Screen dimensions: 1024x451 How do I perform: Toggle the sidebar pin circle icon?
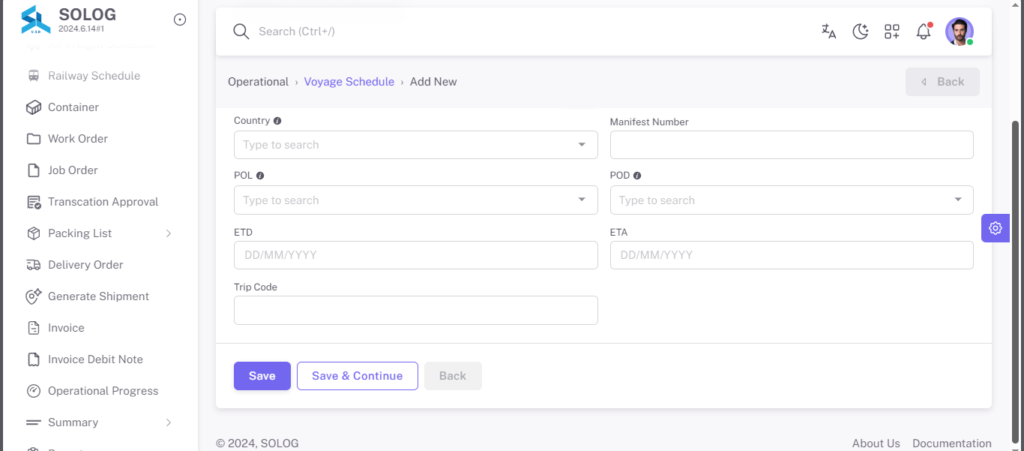point(180,20)
